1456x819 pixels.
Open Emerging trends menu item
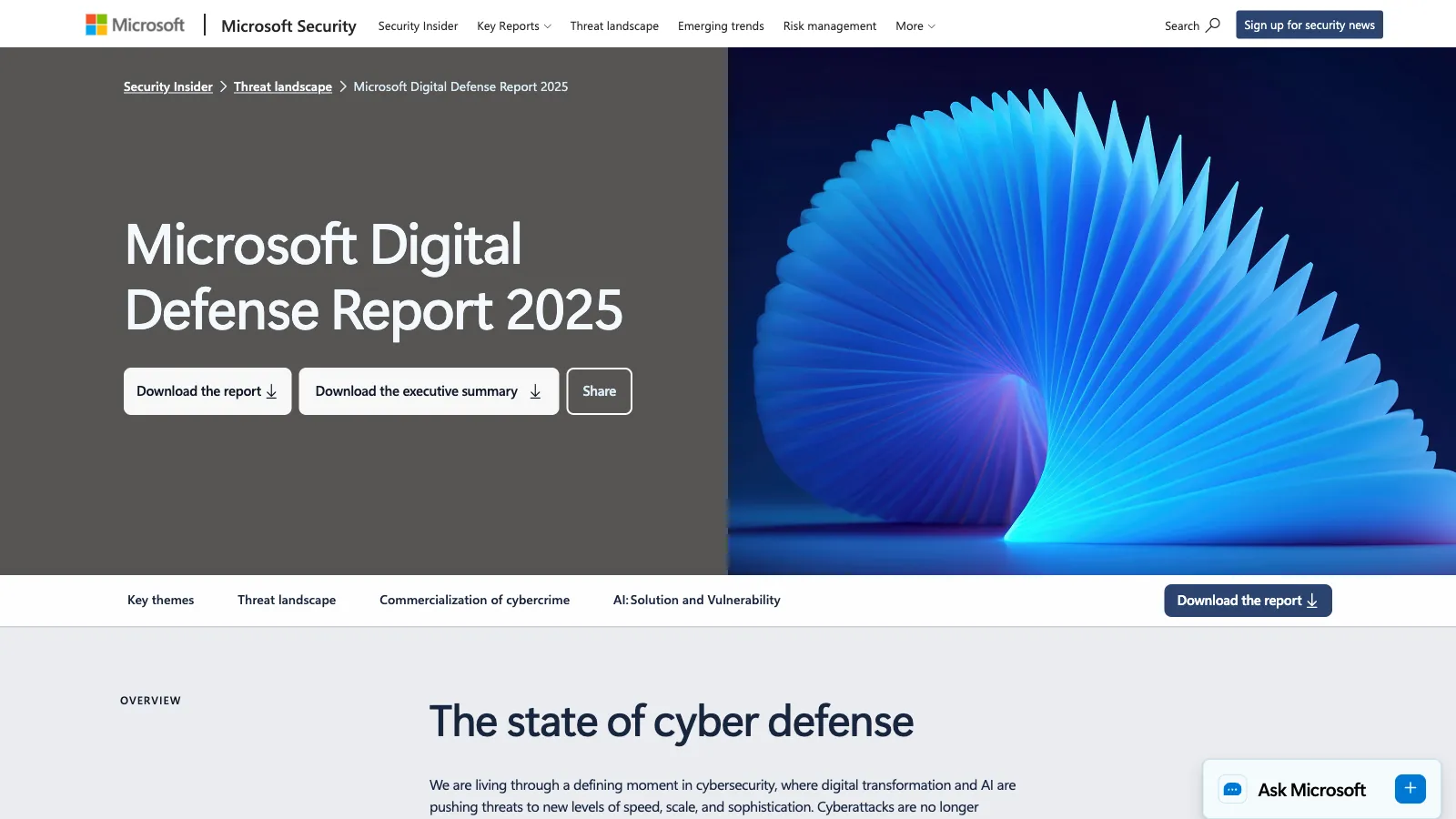pos(721,25)
